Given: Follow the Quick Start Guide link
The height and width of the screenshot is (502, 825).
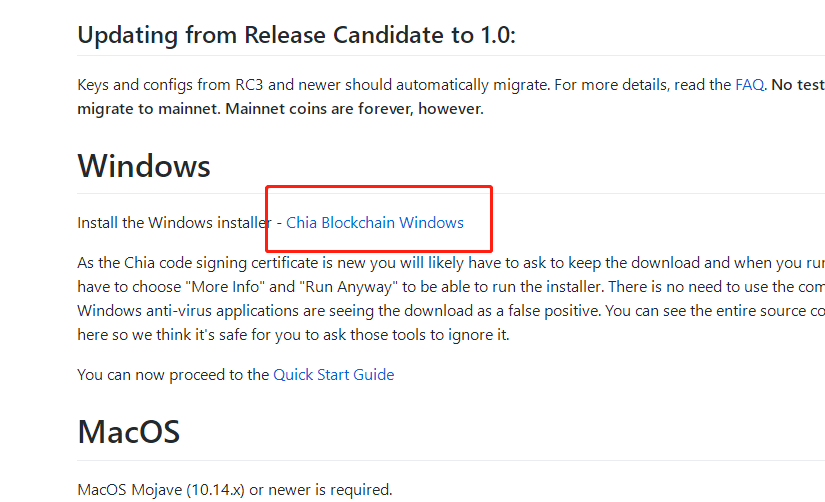Looking at the screenshot, I should [x=334, y=375].
